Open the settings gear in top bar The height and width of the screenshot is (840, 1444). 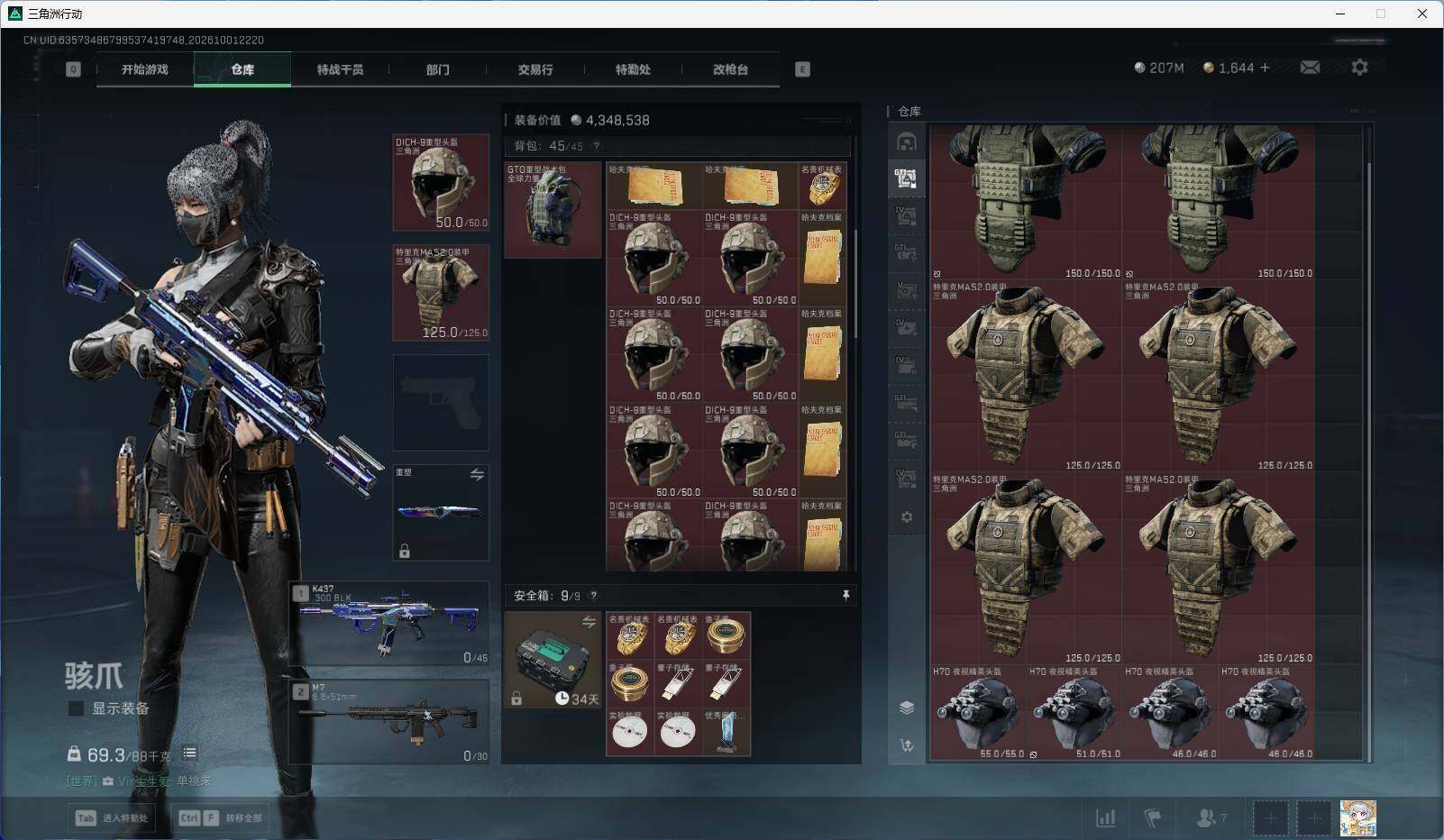(1359, 68)
